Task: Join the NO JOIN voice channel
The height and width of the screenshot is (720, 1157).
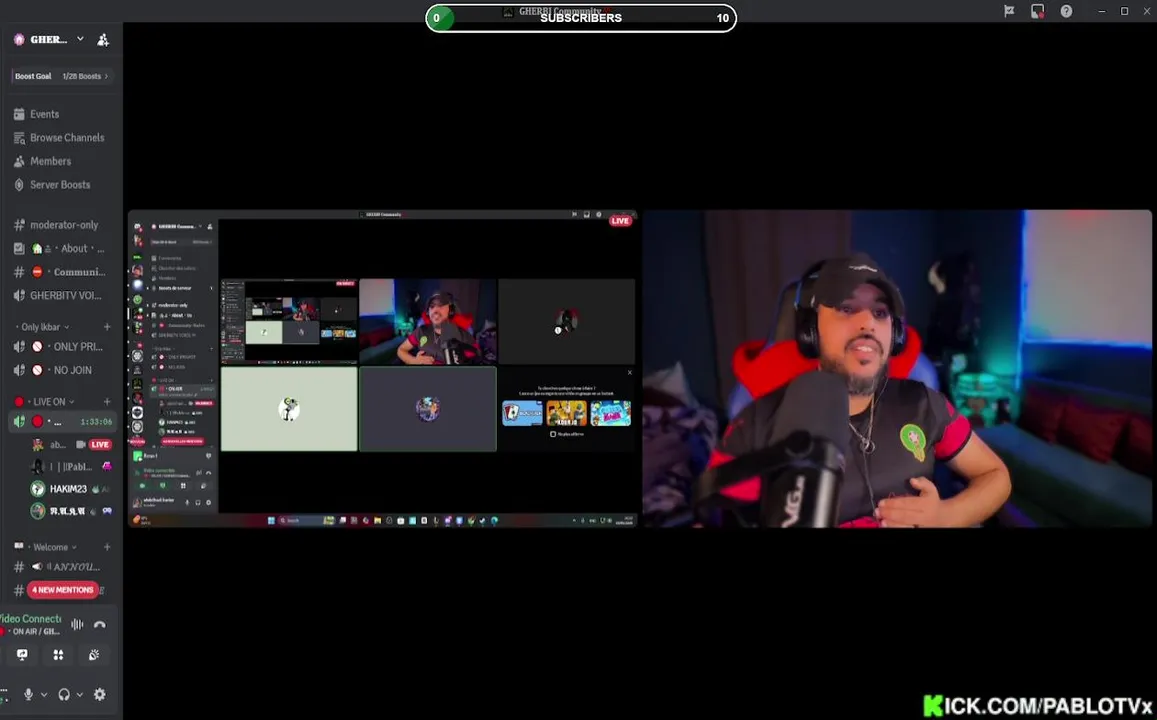Action: point(63,370)
